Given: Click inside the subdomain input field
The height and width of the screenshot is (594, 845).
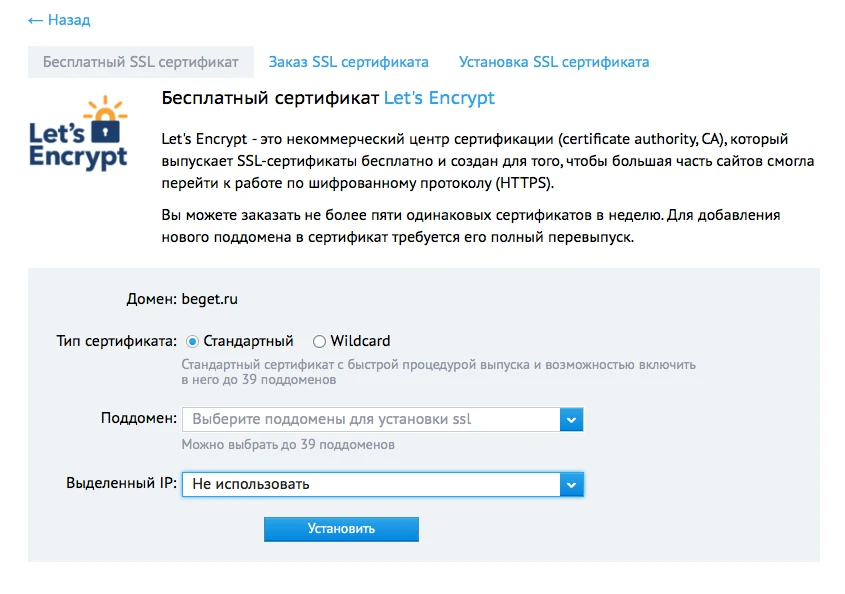Looking at the screenshot, I should click(350, 420).
